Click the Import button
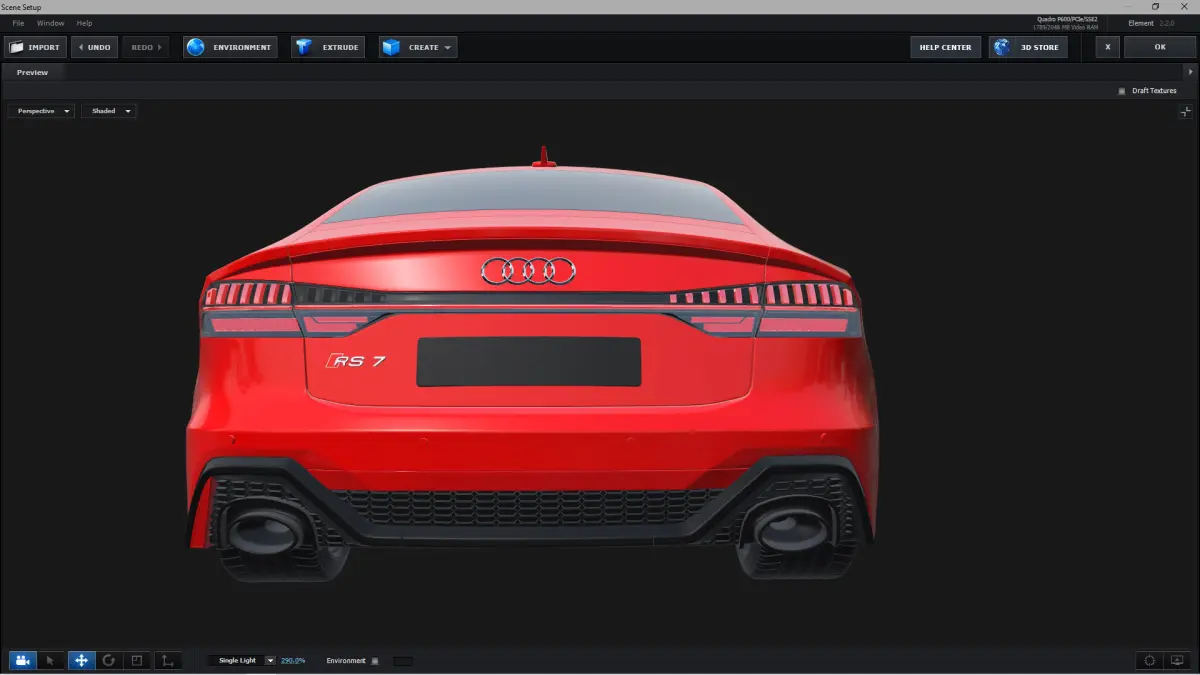The image size is (1200, 675). [x=36, y=47]
